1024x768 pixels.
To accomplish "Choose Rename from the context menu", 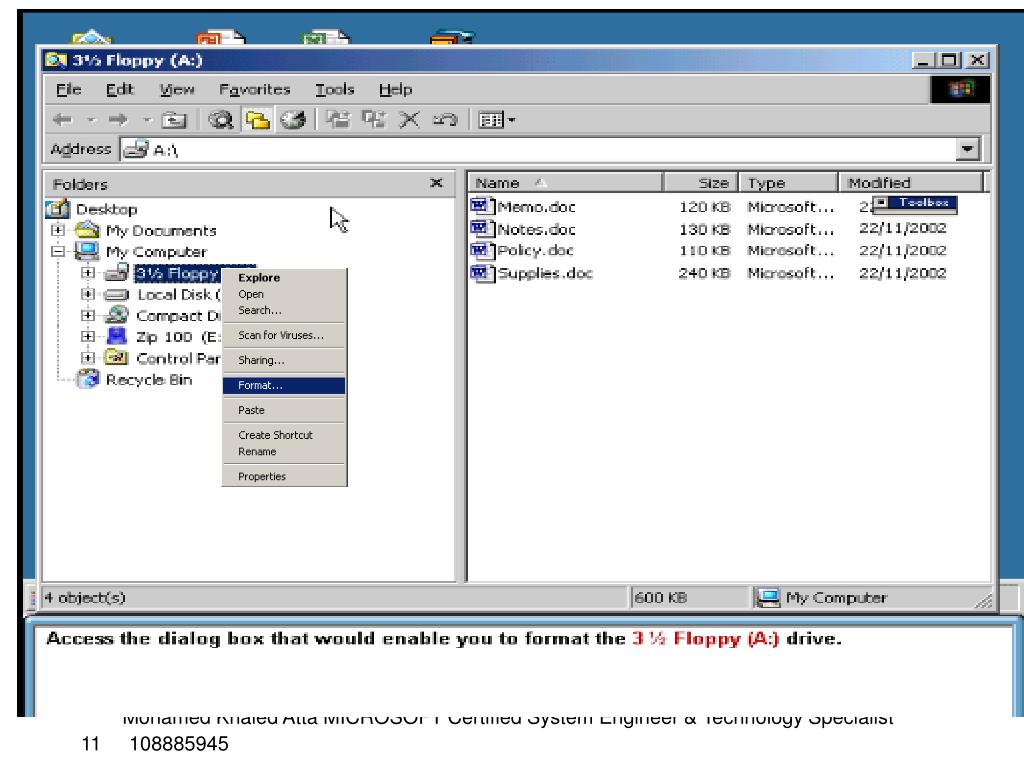I will tap(284, 452).
